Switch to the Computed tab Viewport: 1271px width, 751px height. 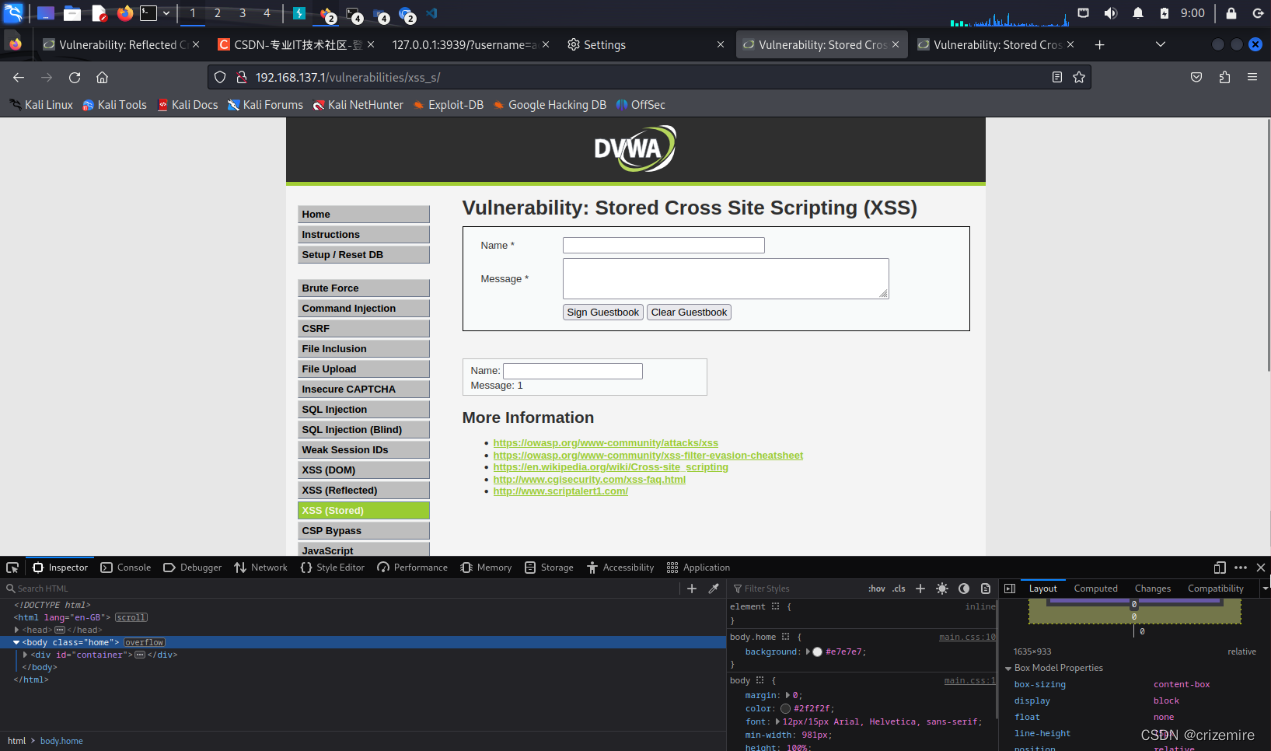[x=1095, y=588]
